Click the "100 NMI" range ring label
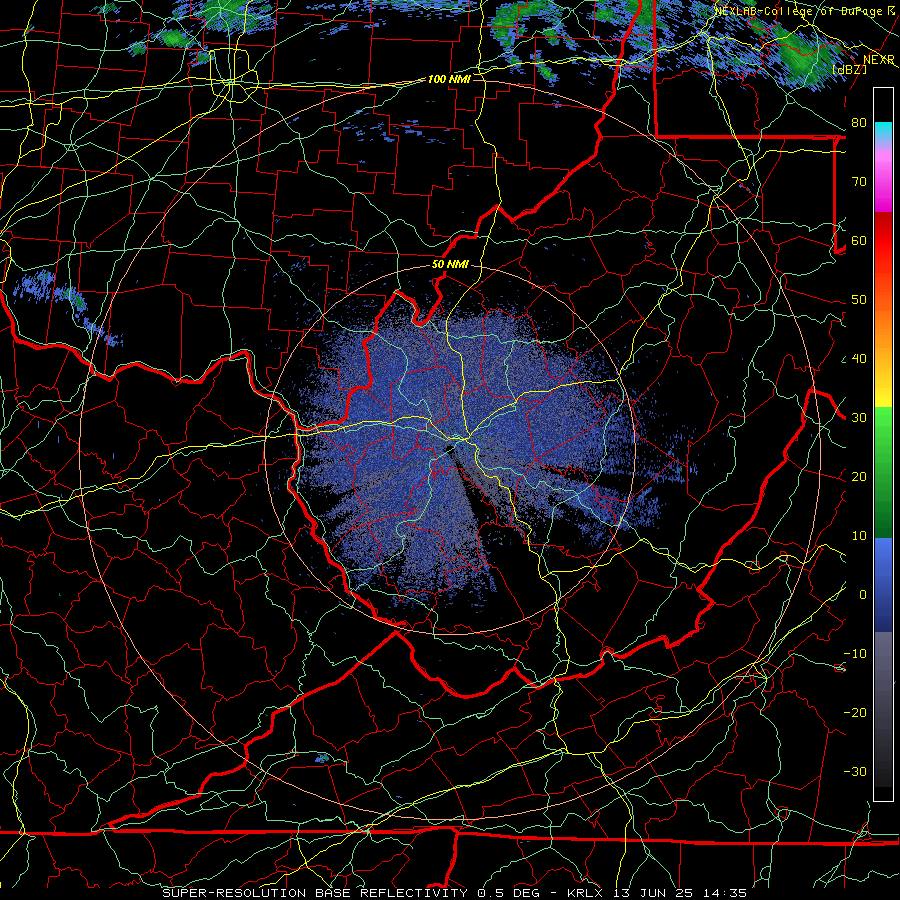This screenshot has width=900, height=900. (449, 79)
